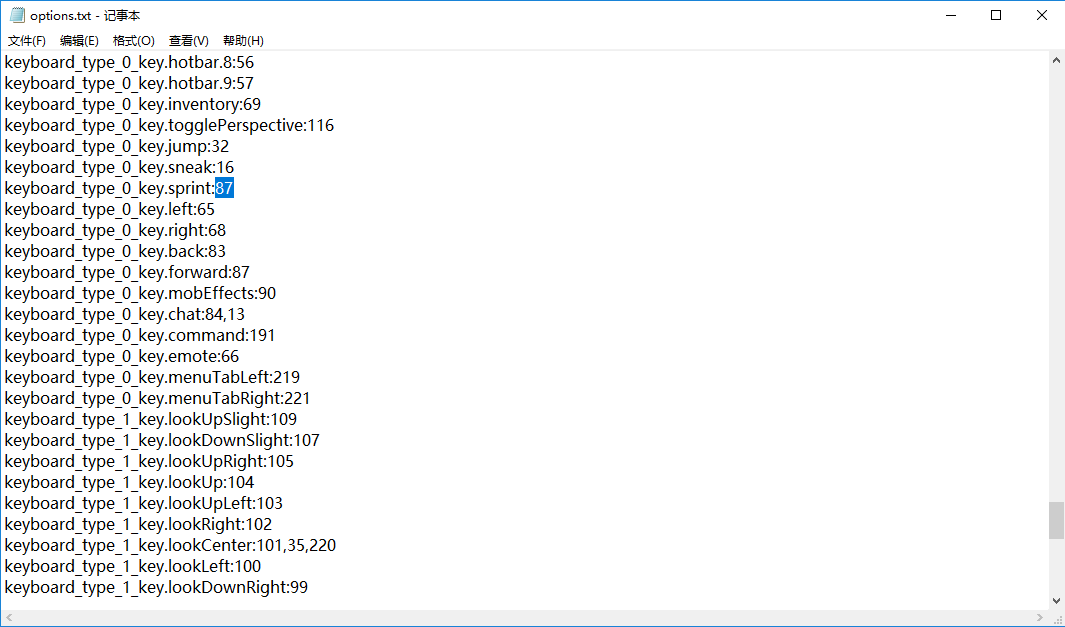Click the menuTabRight:221 line
The height and width of the screenshot is (627, 1065).
pyautogui.click(x=158, y=399)
